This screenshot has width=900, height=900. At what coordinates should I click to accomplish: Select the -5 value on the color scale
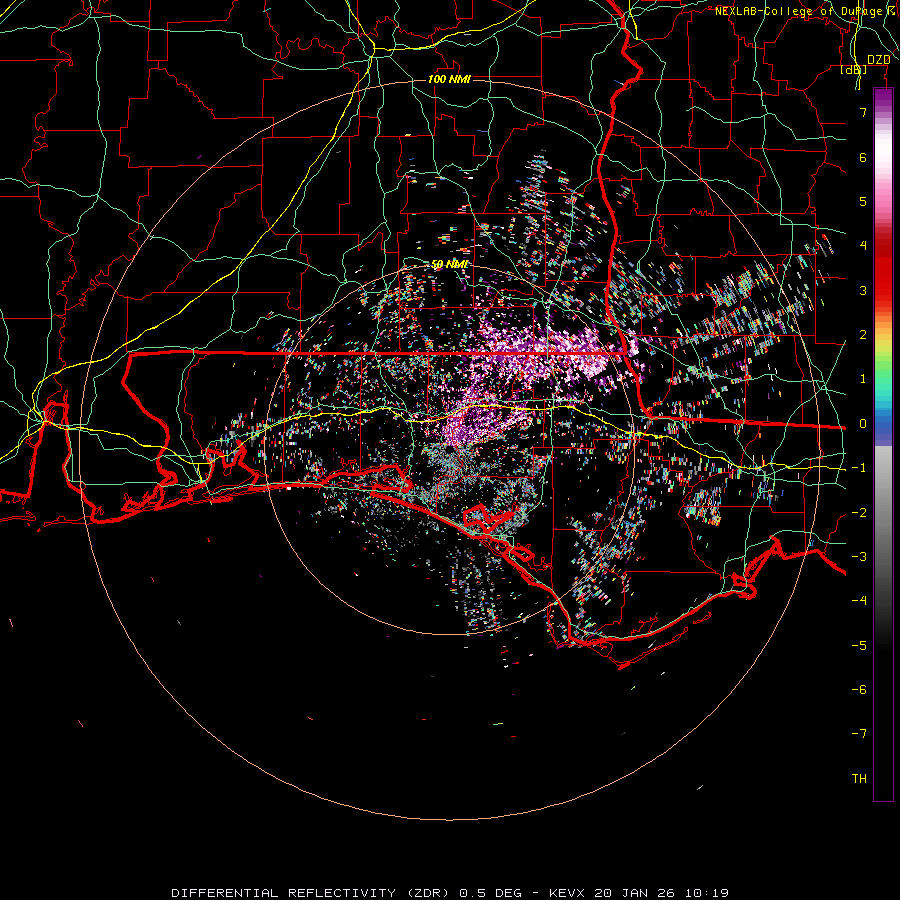tap(859, 646)
